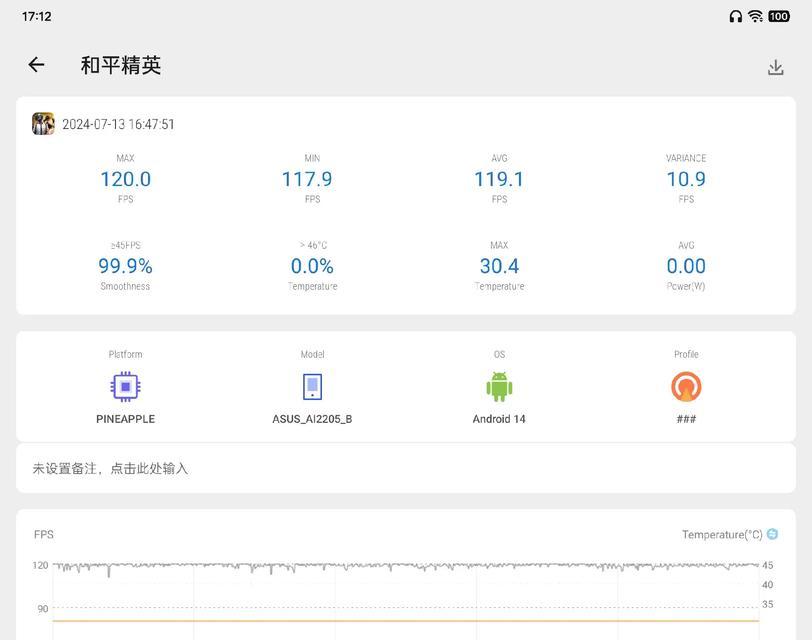Tap the ASUS_AI2205_B device model icon

click(312, 386)
